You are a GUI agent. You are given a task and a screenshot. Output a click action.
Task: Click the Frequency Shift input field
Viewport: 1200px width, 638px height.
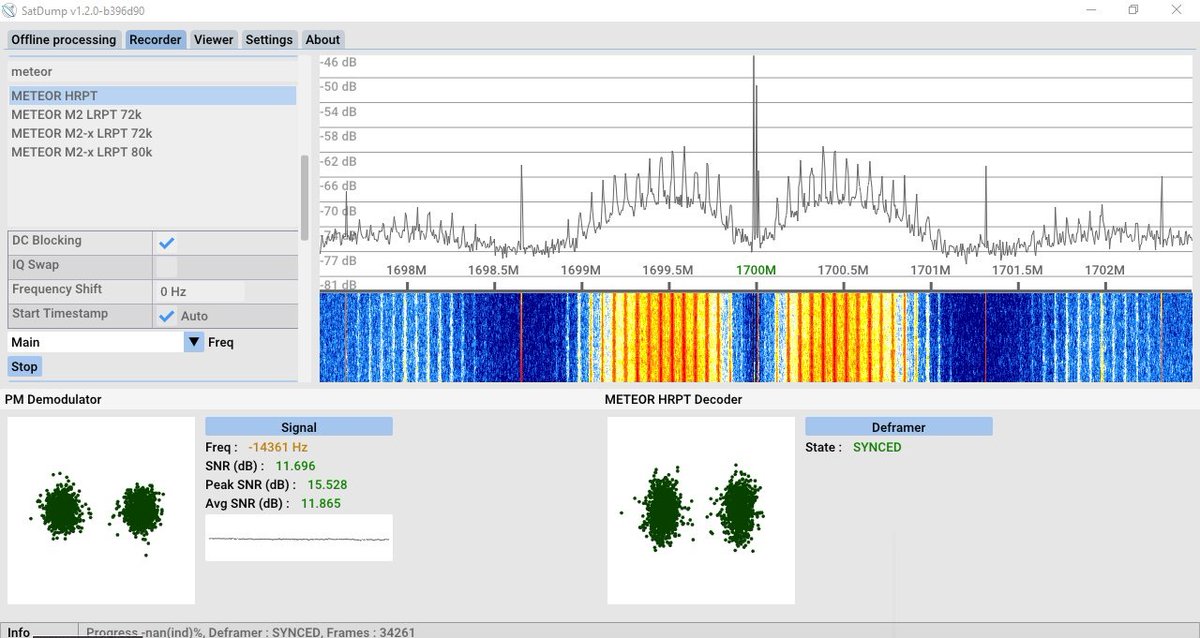(200, 292)
